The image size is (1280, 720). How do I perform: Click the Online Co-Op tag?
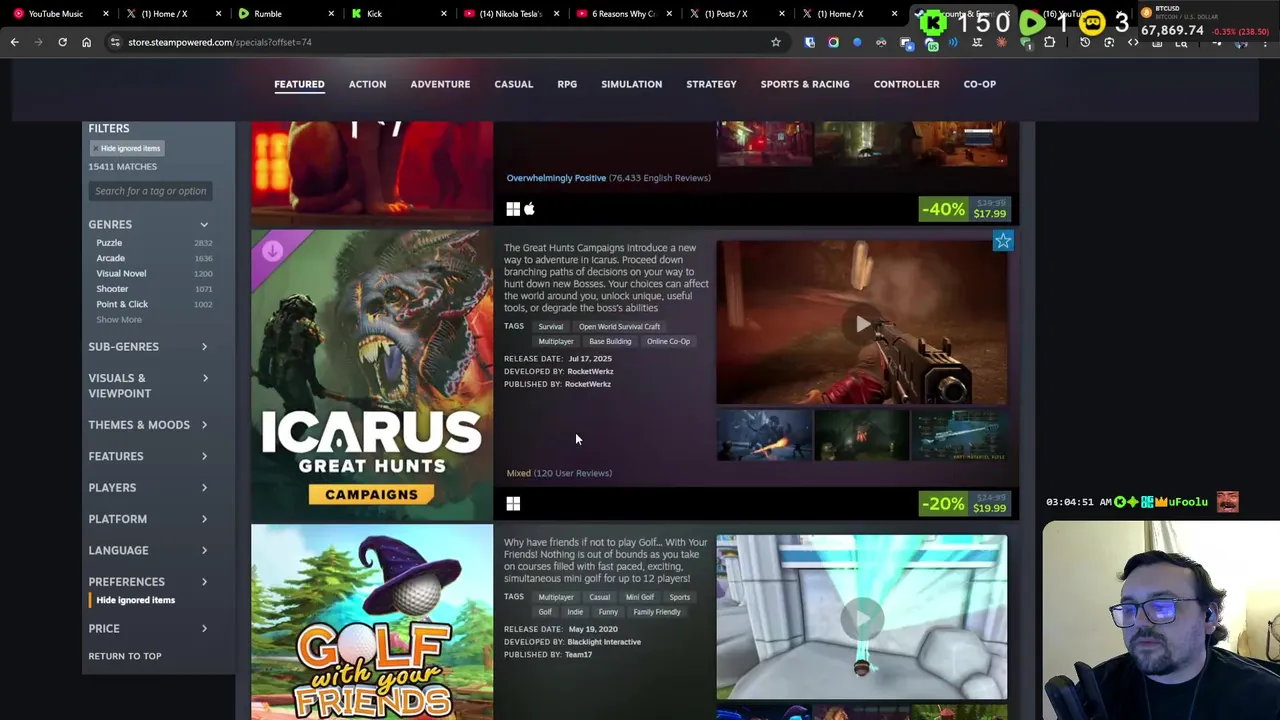[668, 341]
